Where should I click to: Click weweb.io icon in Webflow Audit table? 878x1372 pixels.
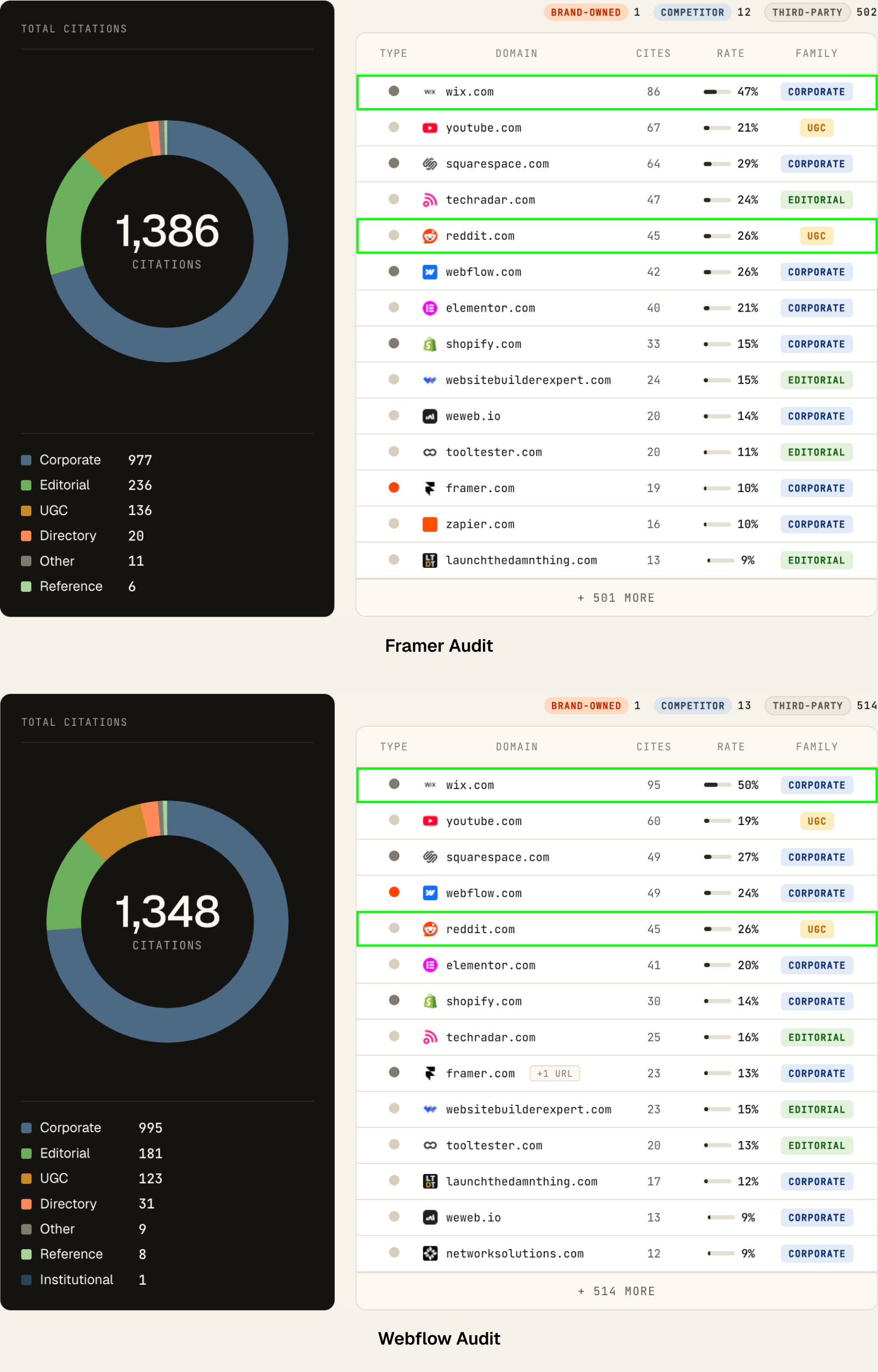point(430,1217)
